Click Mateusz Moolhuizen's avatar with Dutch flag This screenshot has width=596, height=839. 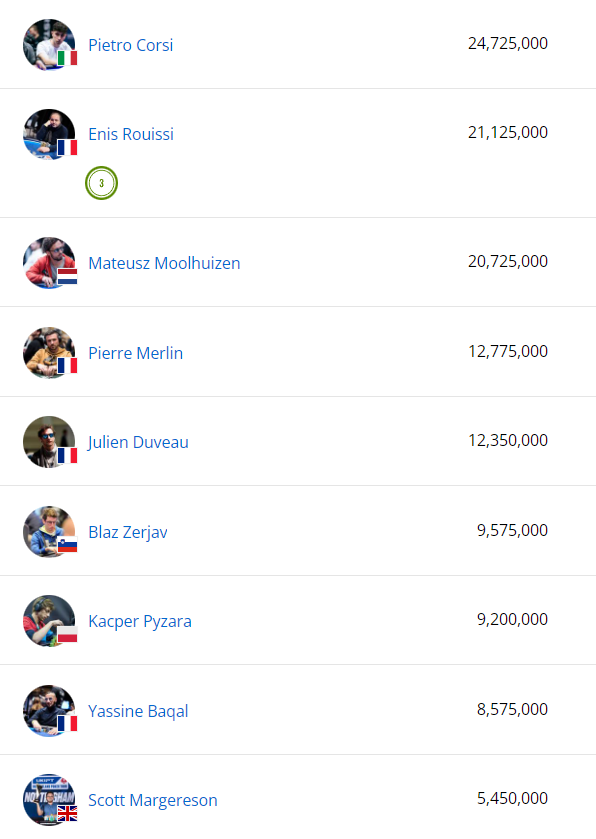click(x=49, y=263)
